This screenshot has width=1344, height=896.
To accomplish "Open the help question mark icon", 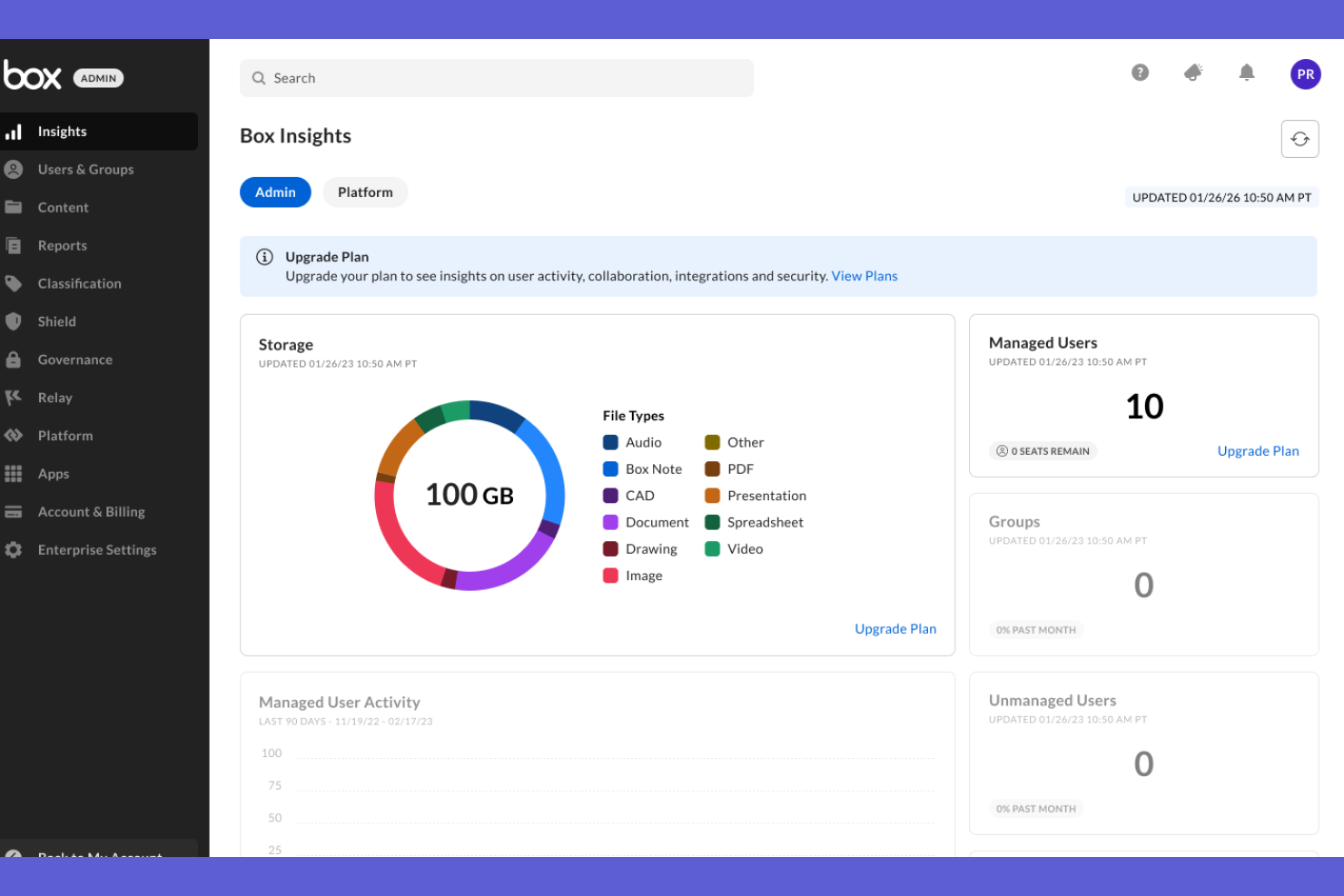I will click(1141, 73).
